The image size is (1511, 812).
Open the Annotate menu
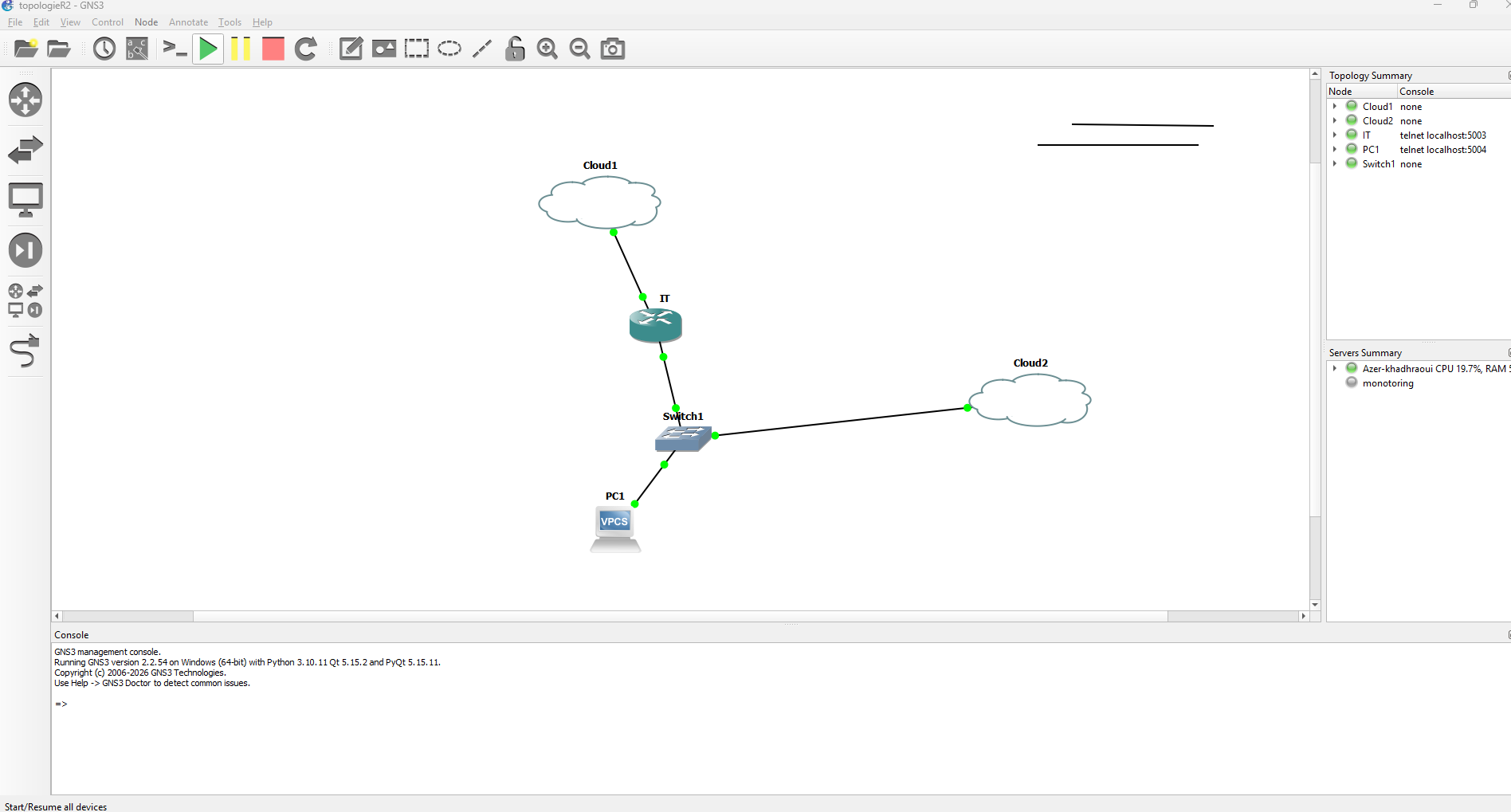(189, 22)
